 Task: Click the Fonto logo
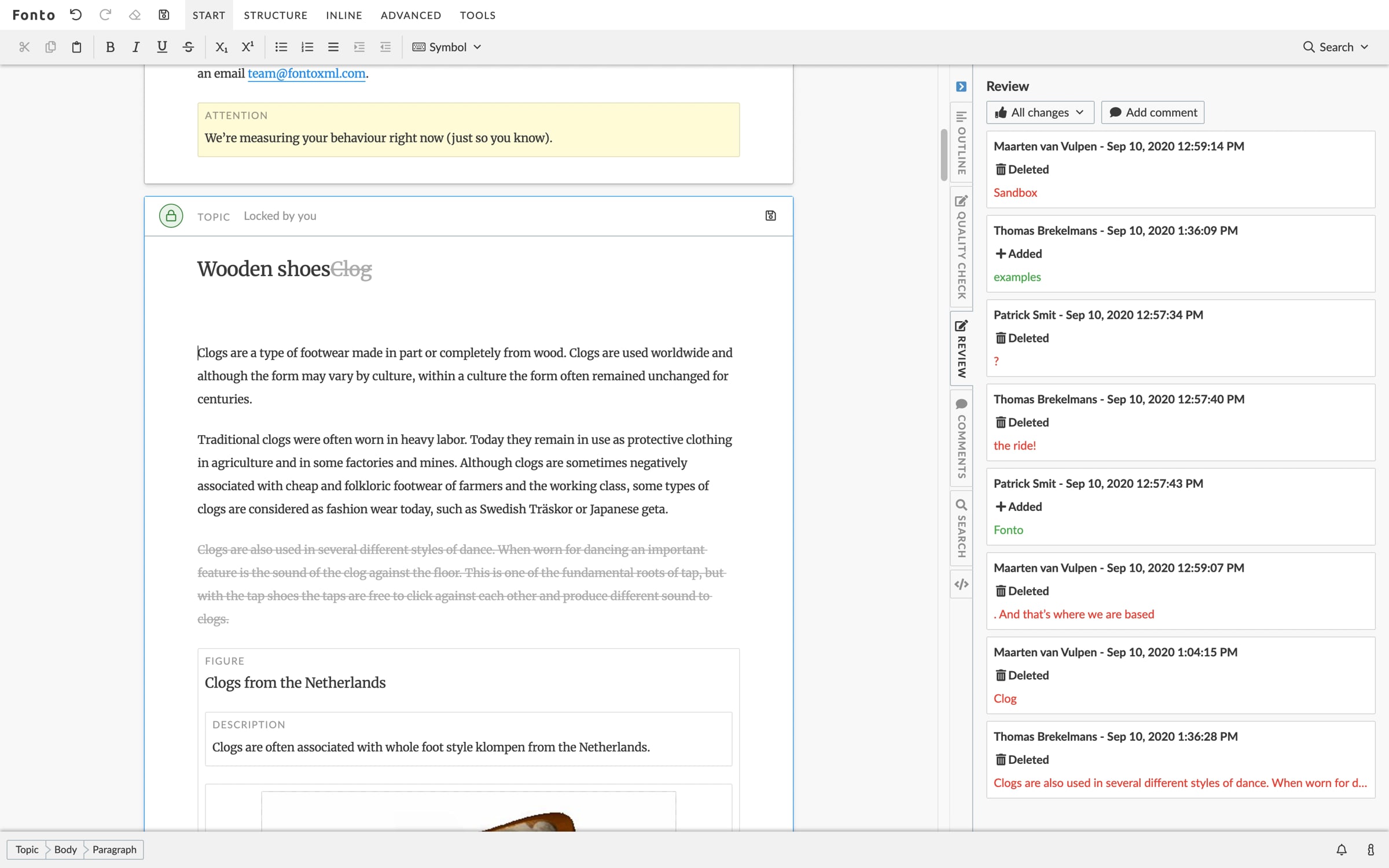point(34,15)
